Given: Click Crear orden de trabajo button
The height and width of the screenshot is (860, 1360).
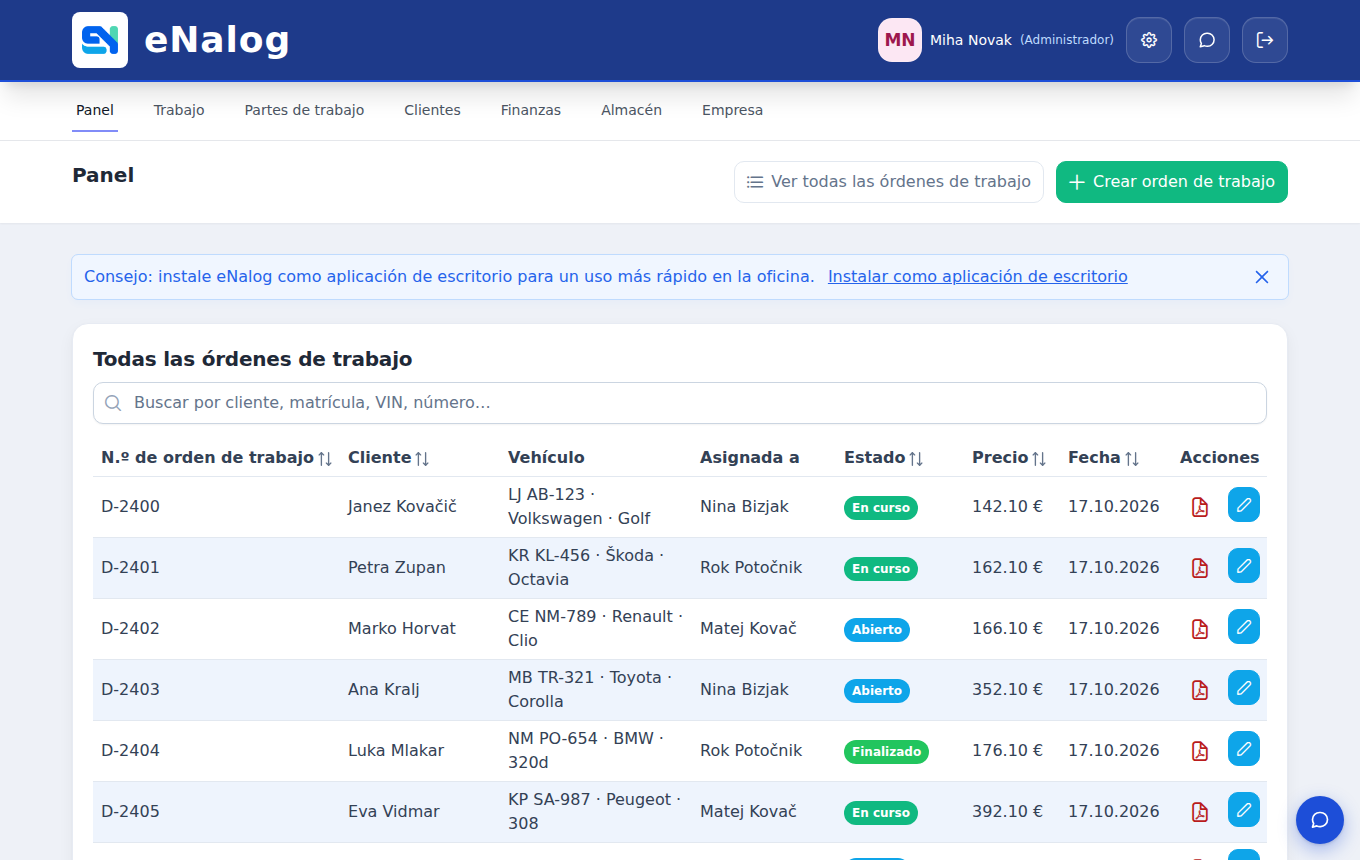Looking at the screenshot, I should point(1172,182).
